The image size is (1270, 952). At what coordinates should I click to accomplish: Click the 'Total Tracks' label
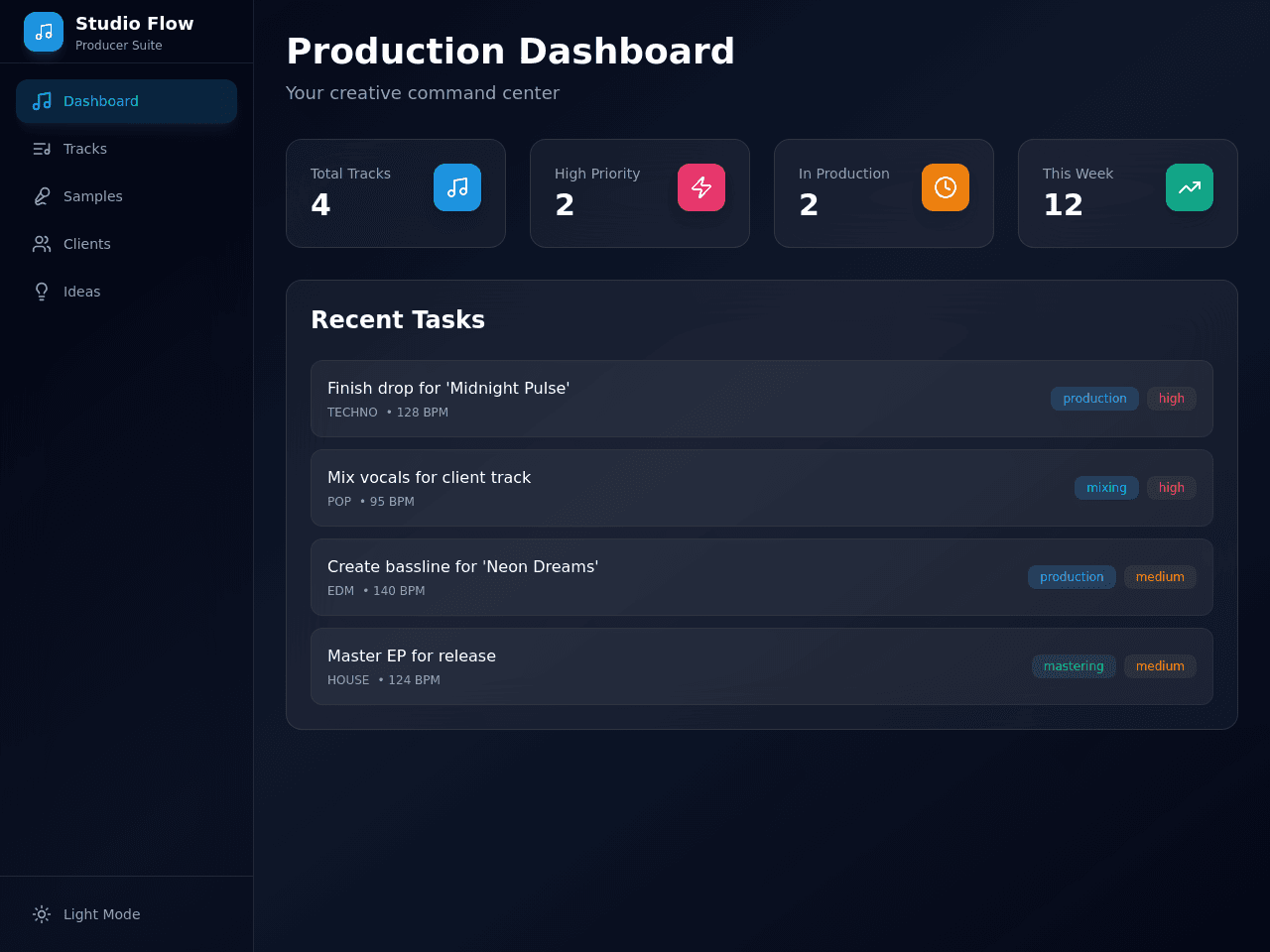[350, 174]
